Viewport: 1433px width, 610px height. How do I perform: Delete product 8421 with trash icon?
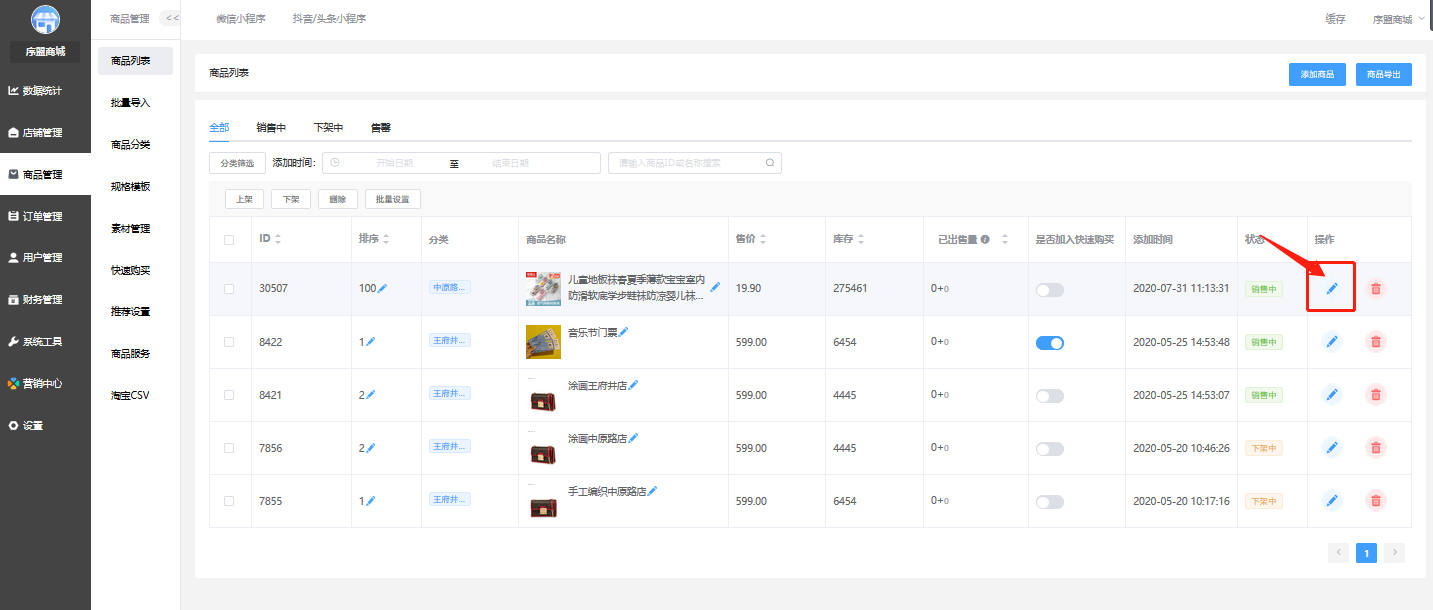point(1376,395)
